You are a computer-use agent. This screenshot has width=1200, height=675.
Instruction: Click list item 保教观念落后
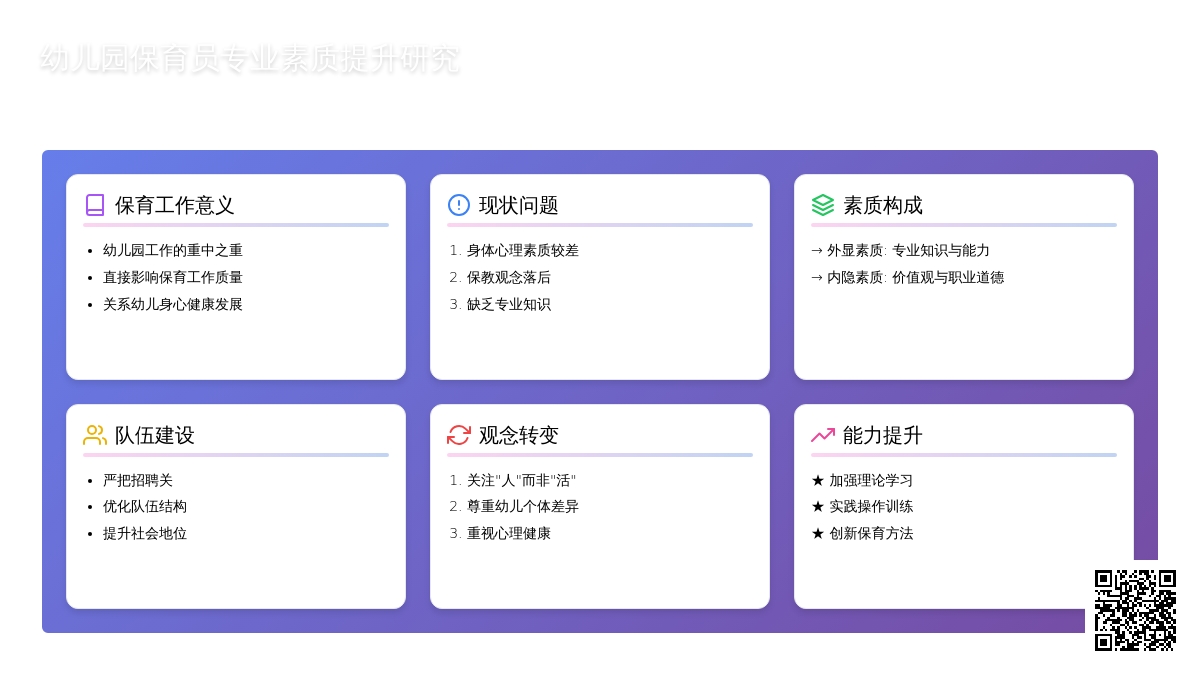(x=509, y=277)
